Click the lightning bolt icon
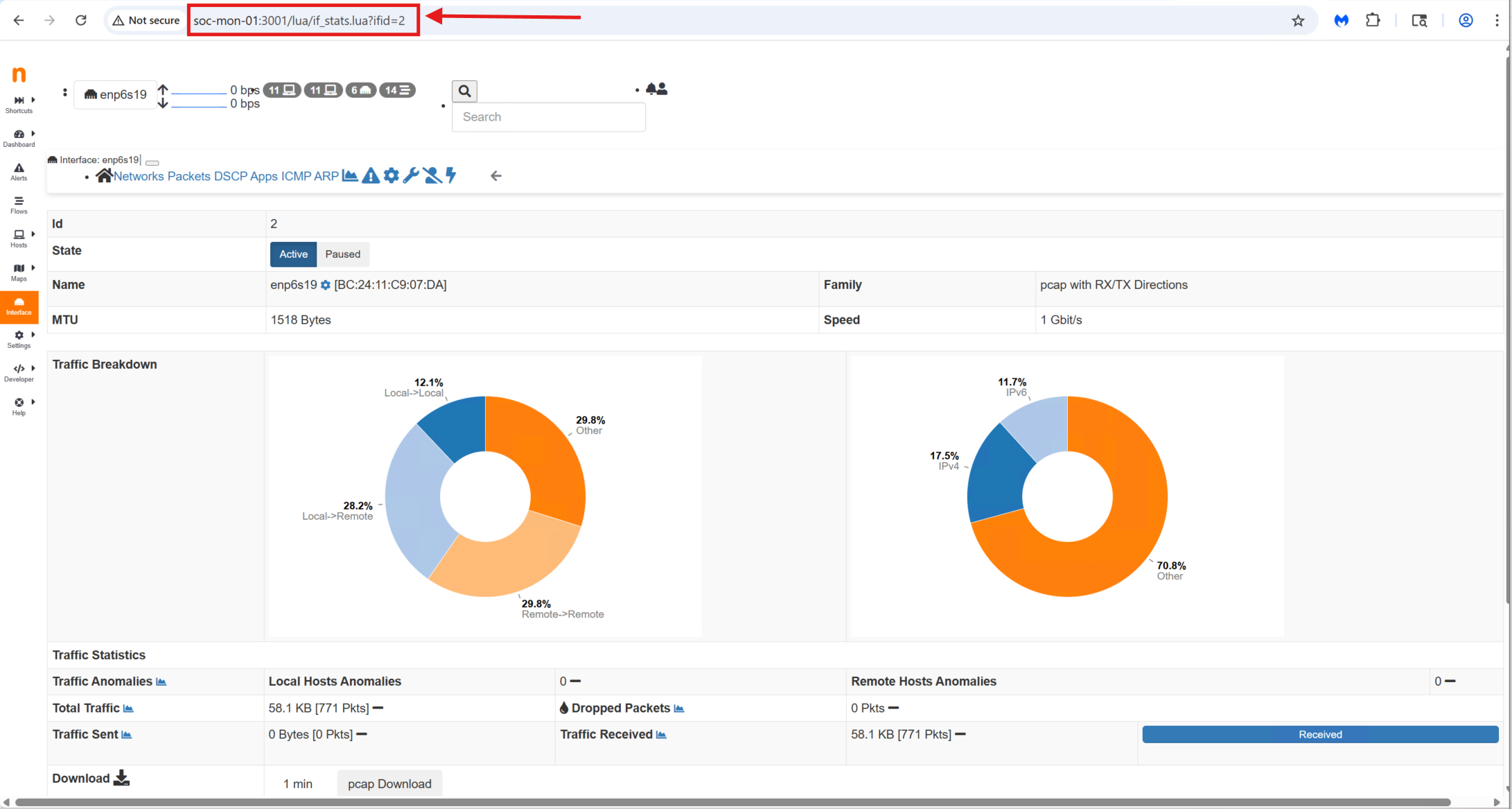 [x=451, y=175]
